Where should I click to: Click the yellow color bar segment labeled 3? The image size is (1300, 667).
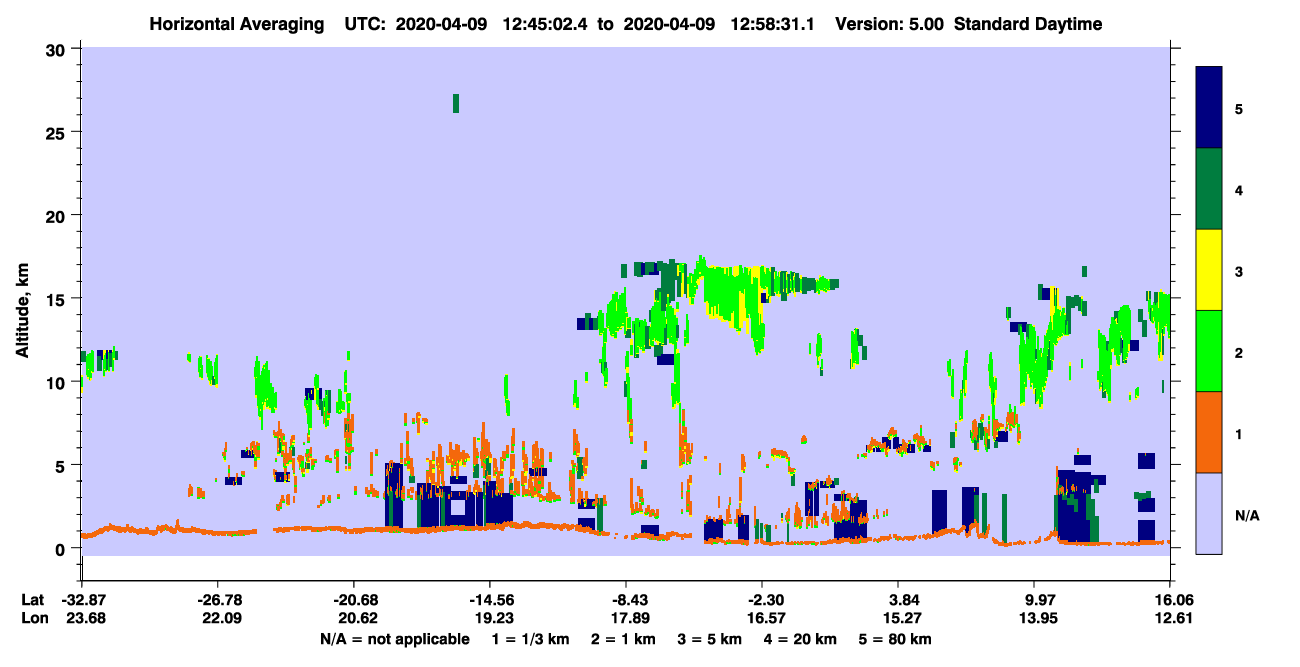click(x=1209, y=270)
